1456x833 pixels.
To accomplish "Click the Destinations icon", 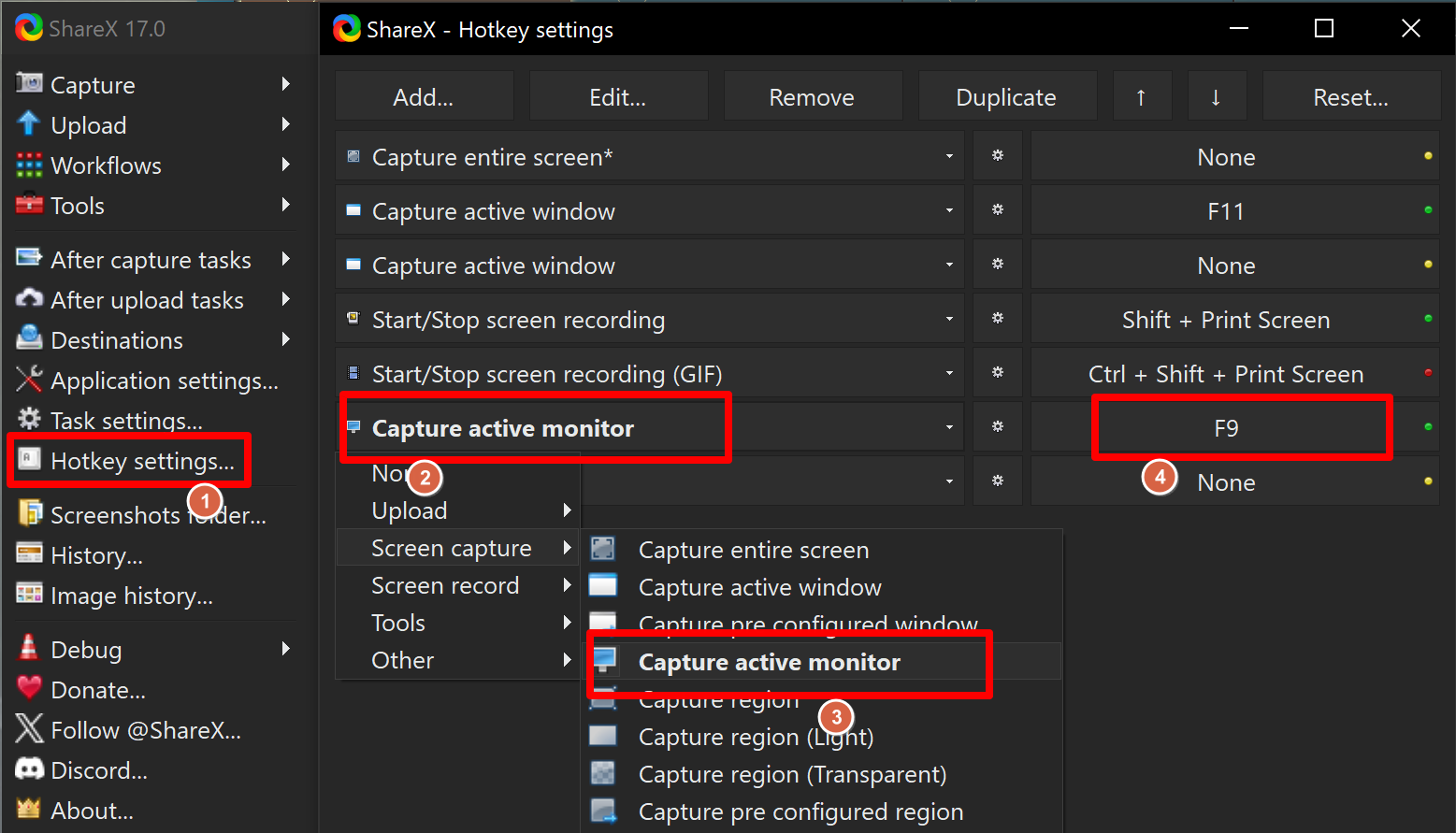I will point(29,338).
